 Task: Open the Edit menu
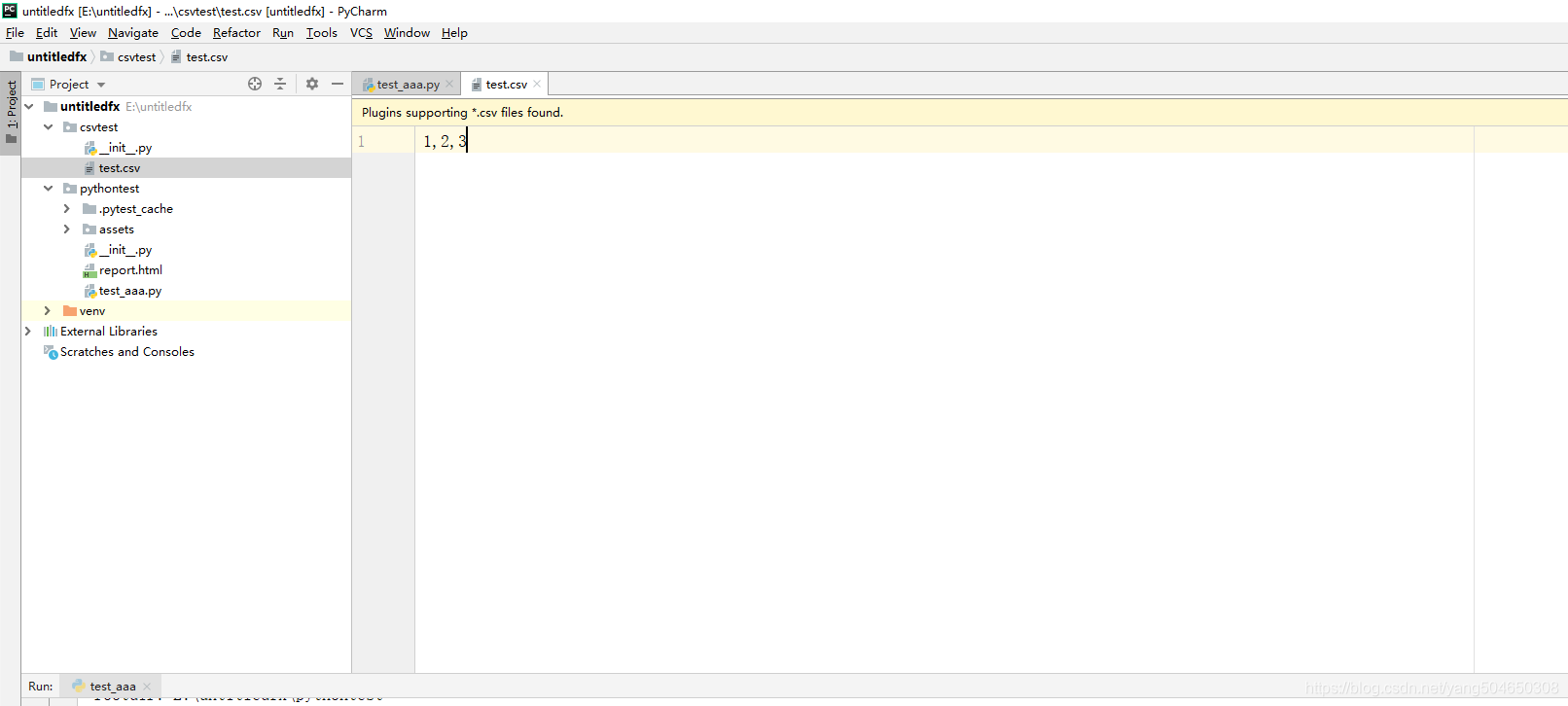[x=47, y=32]
